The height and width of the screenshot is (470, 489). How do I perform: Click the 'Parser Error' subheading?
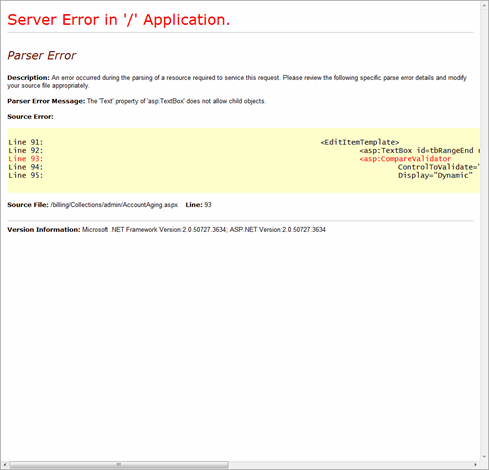(42, 55)
